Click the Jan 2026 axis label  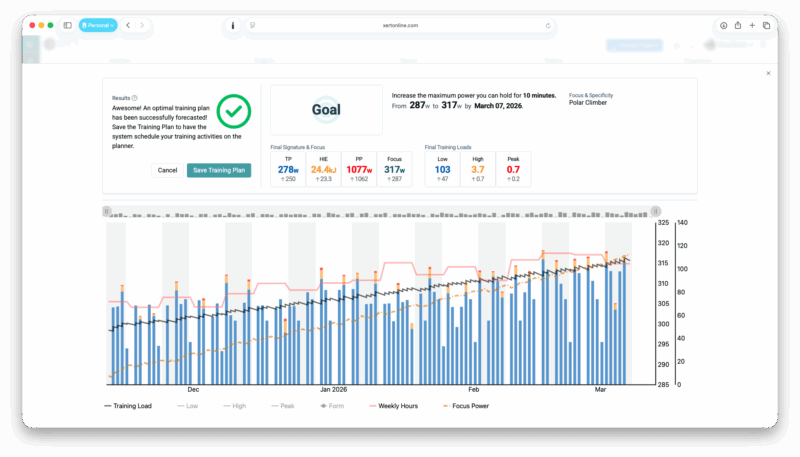coord(333,390)
